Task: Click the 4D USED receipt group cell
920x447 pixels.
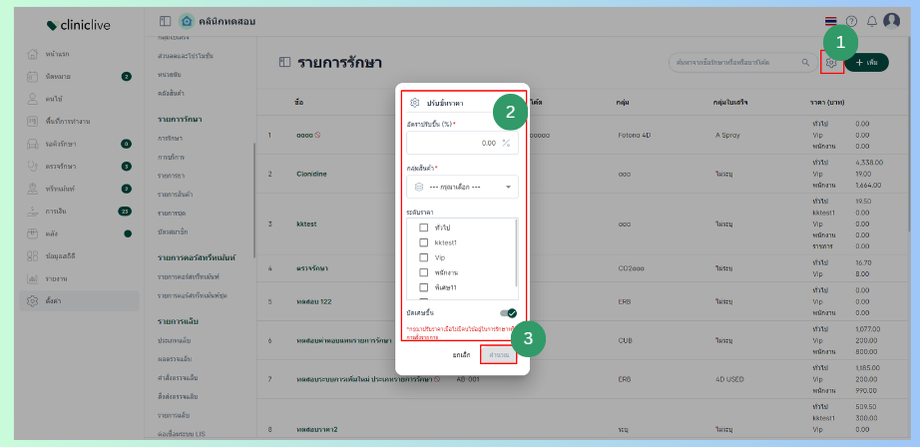Action: [729, 380]
